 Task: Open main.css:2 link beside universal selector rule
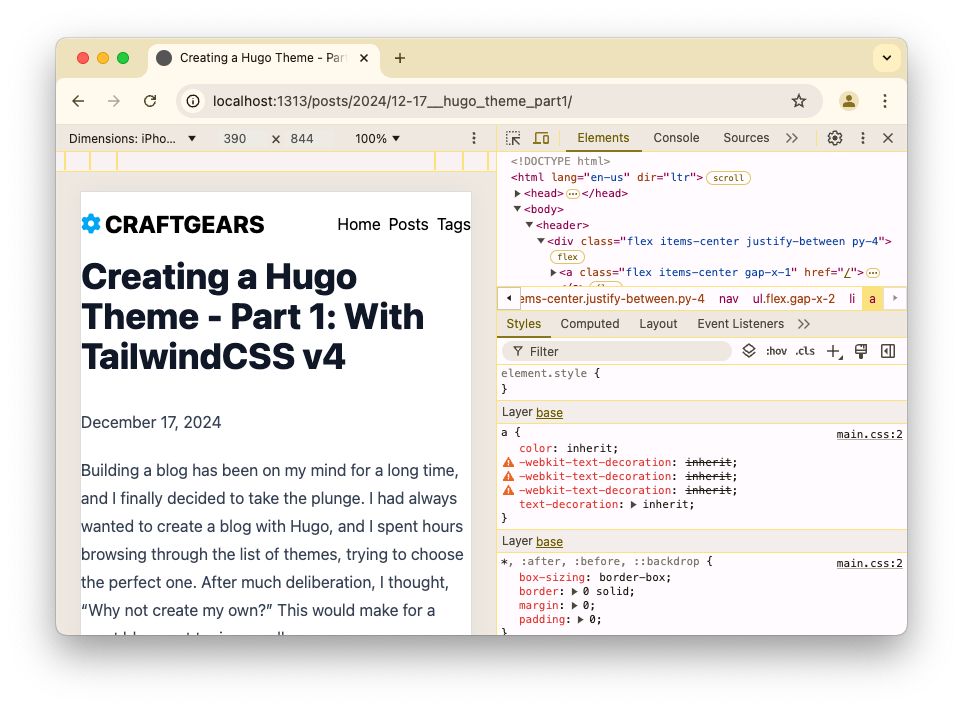[869, 563]
